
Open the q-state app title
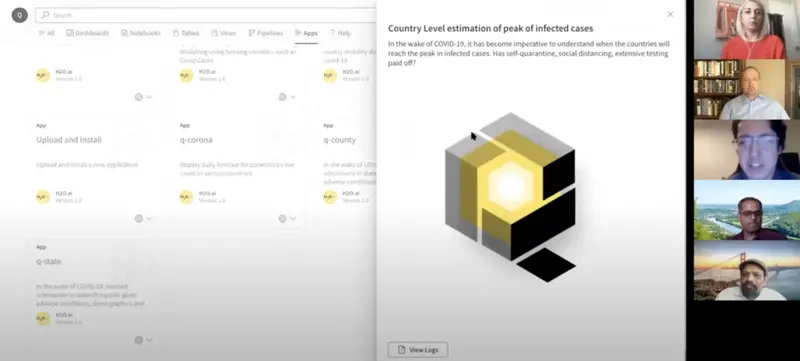click(49, 261)
